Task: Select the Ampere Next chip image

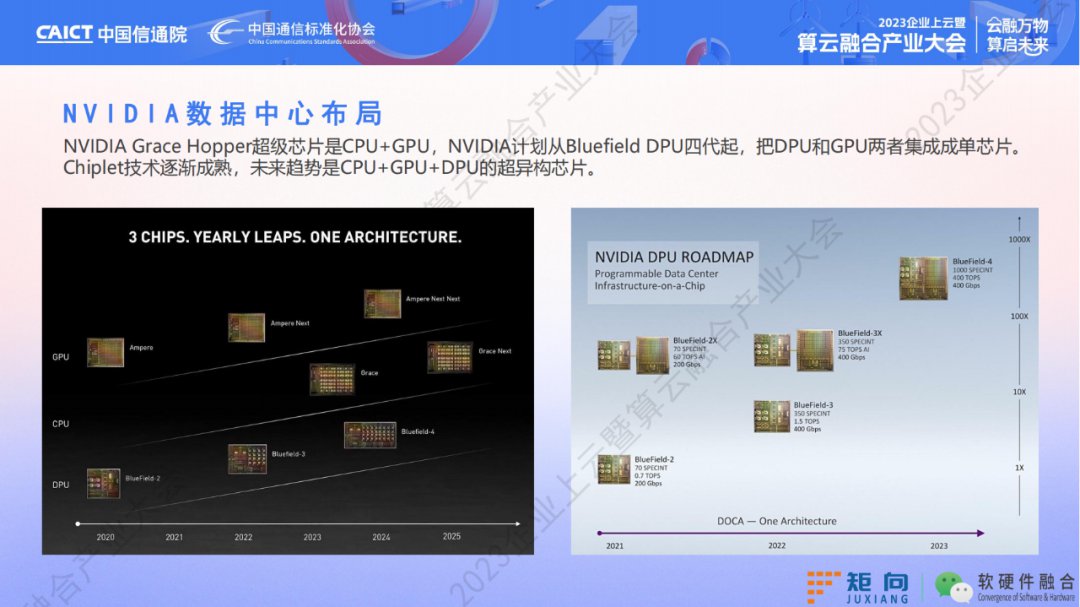Action: [246, 327]
